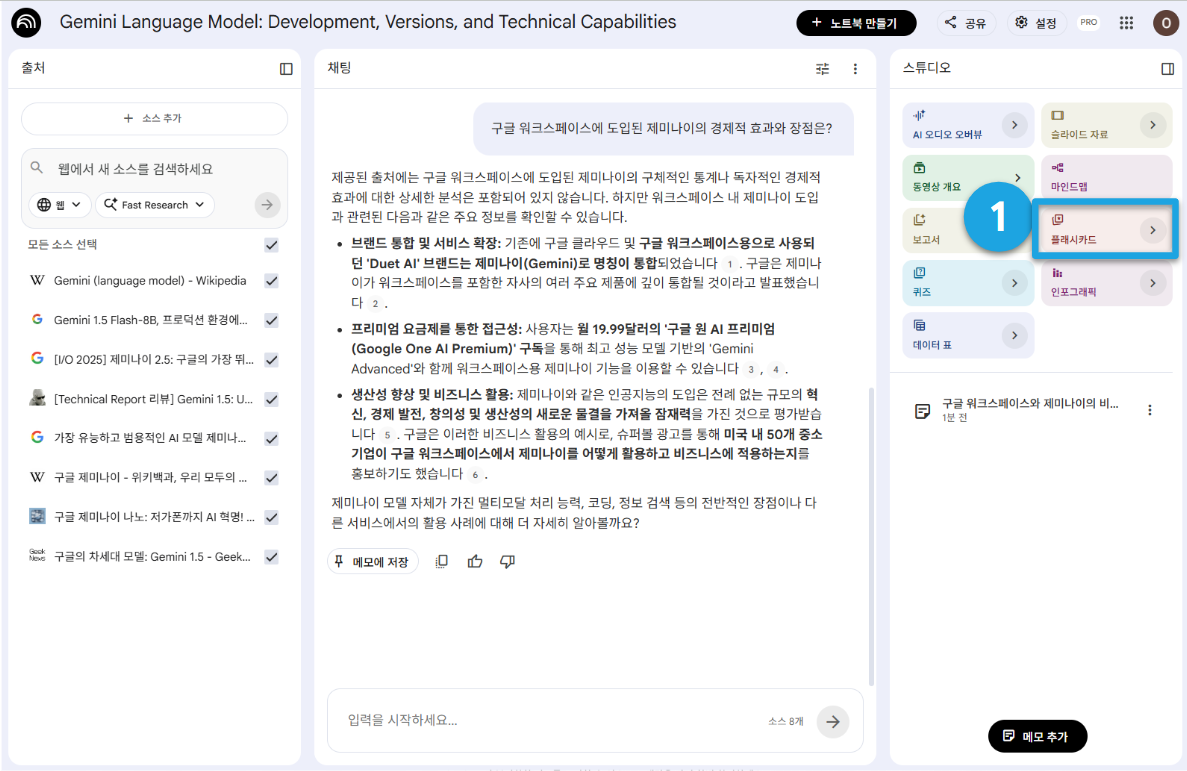
Task: Open Google apps grid icon
Action: pos(1126,23)
